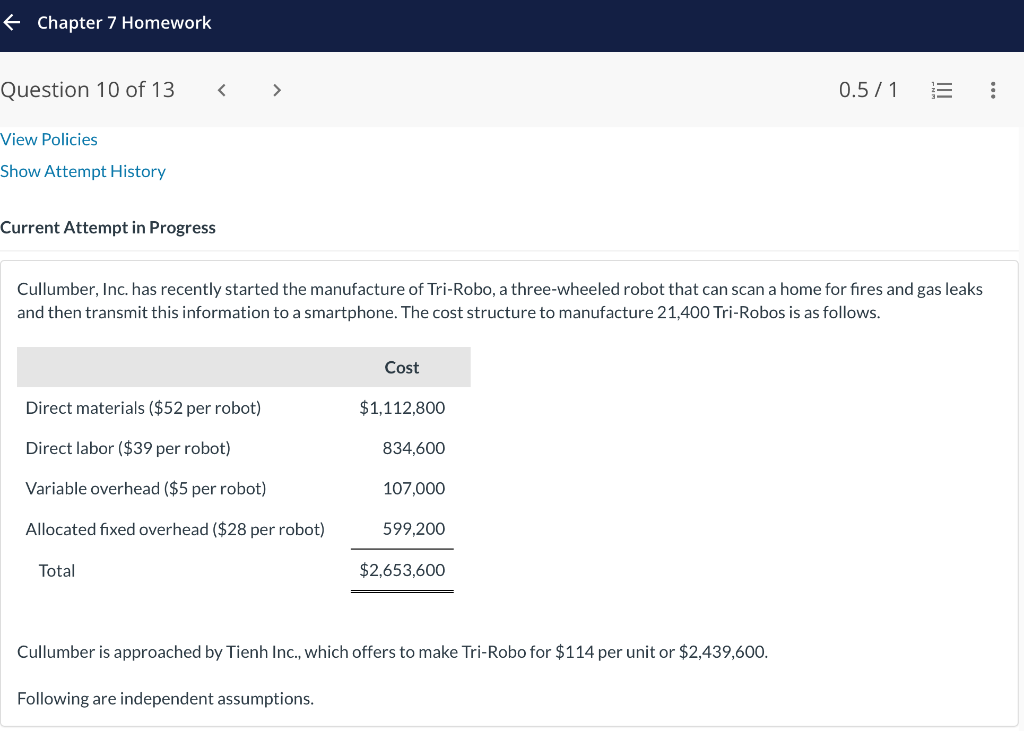The height and width of the screenshot is (731, 1024).
Task: Select the 107,000 cost value
Action: pos(414,489)
